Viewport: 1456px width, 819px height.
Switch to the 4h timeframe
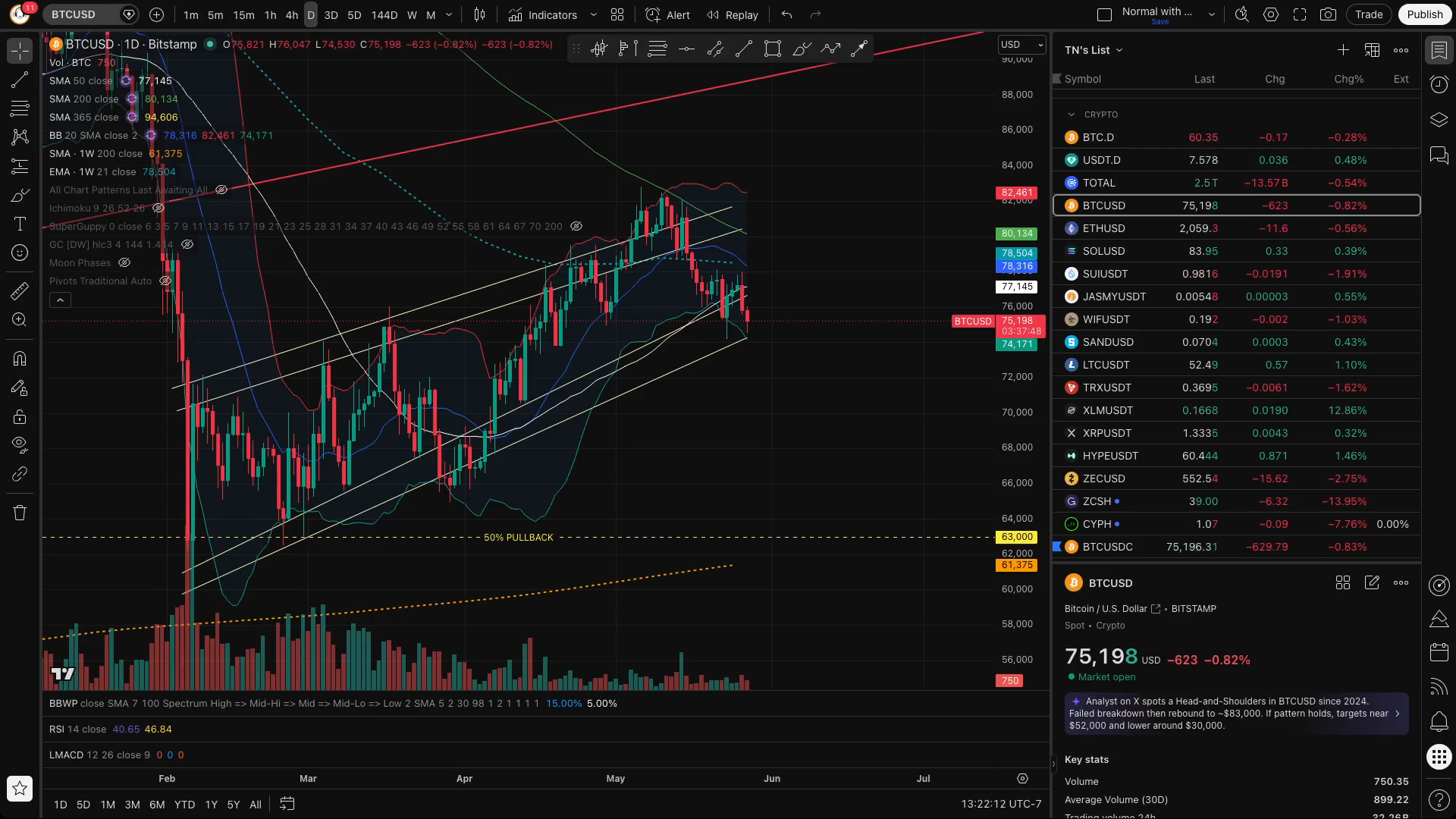click(292, 14)
